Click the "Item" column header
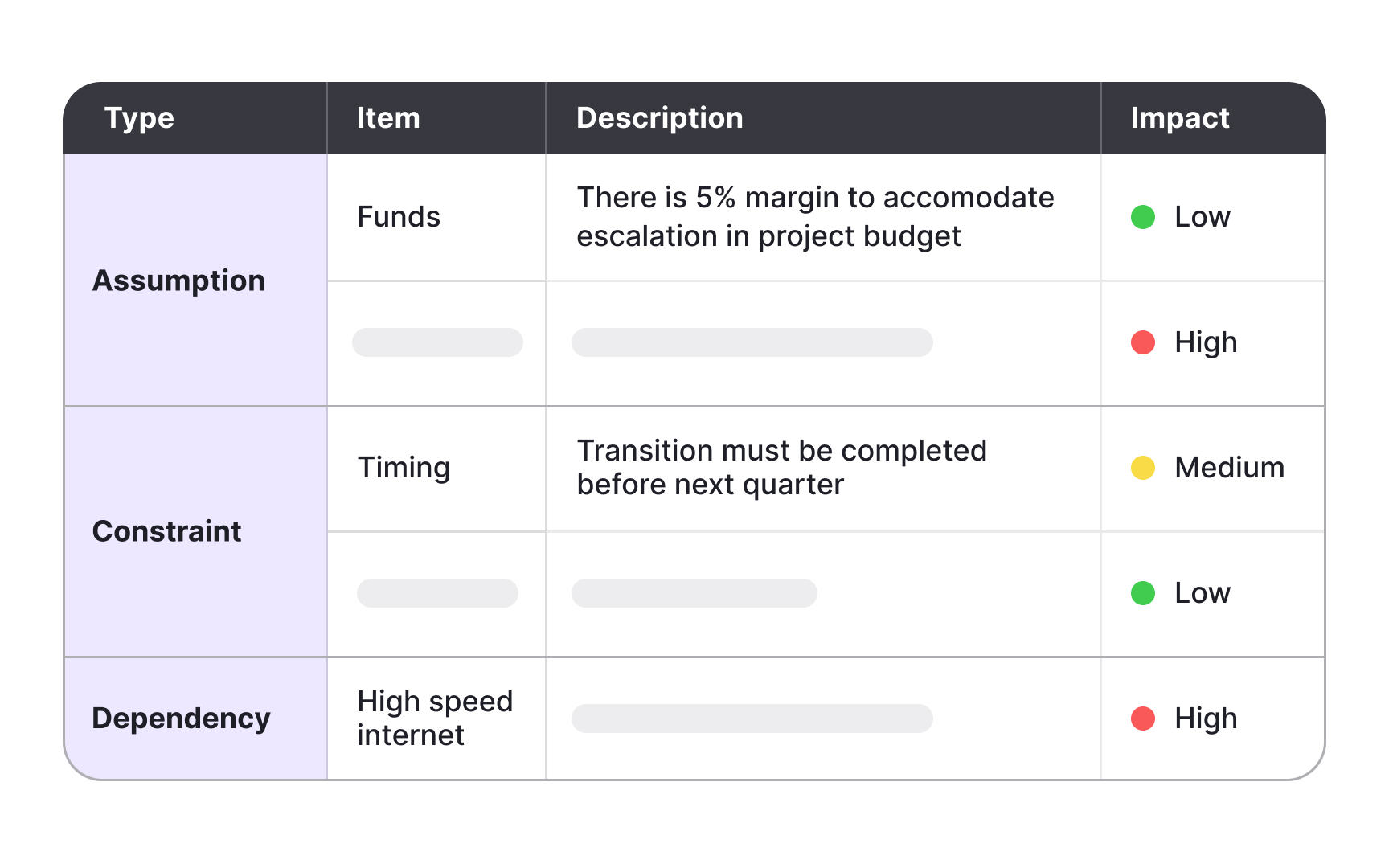 (x=388, y=118)
